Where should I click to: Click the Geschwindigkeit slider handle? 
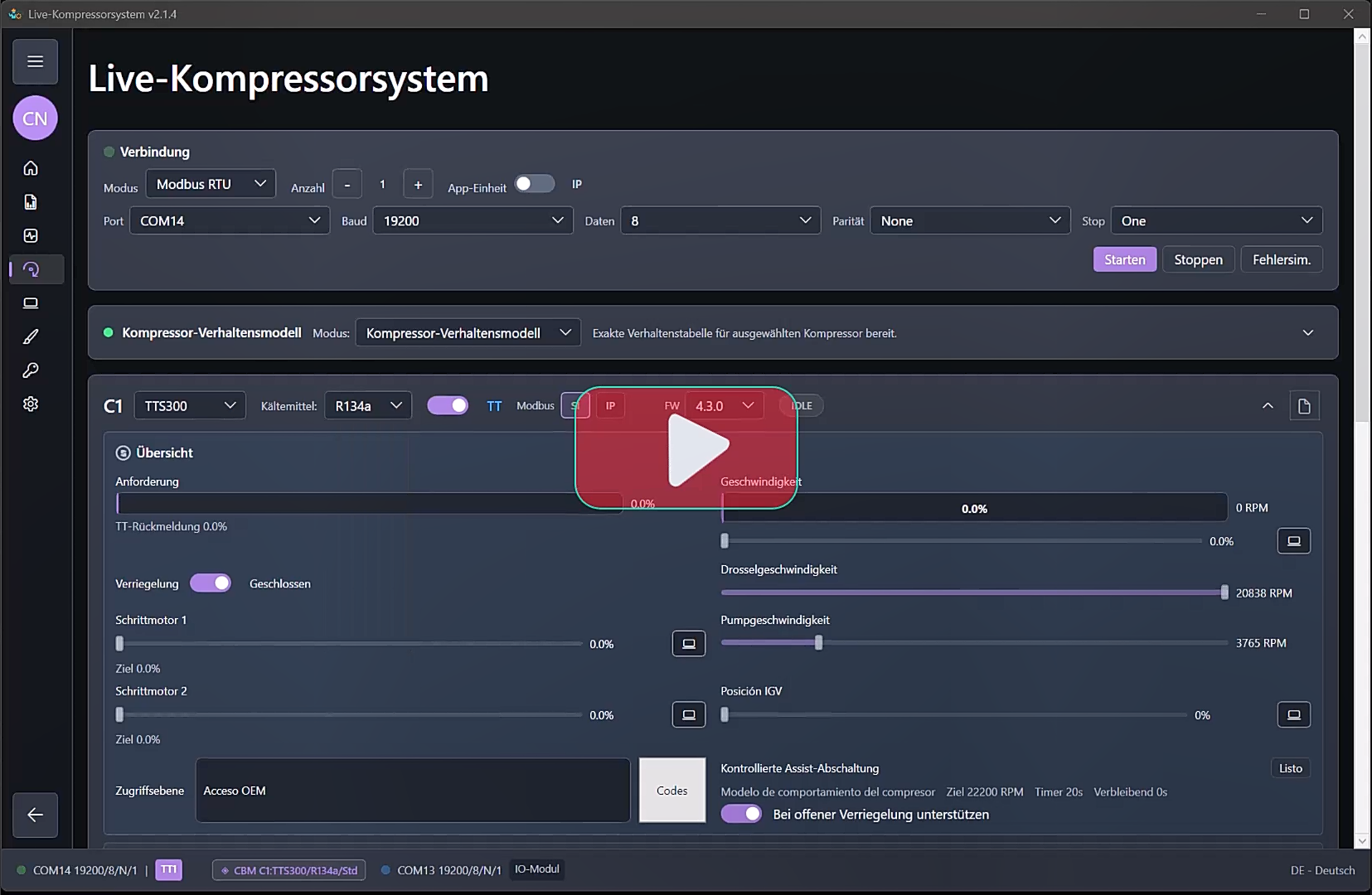[725, 541]
